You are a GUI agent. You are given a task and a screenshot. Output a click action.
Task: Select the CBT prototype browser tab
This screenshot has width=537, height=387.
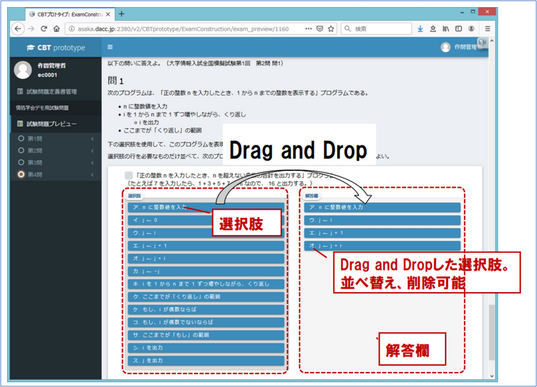tap(69, 14)
